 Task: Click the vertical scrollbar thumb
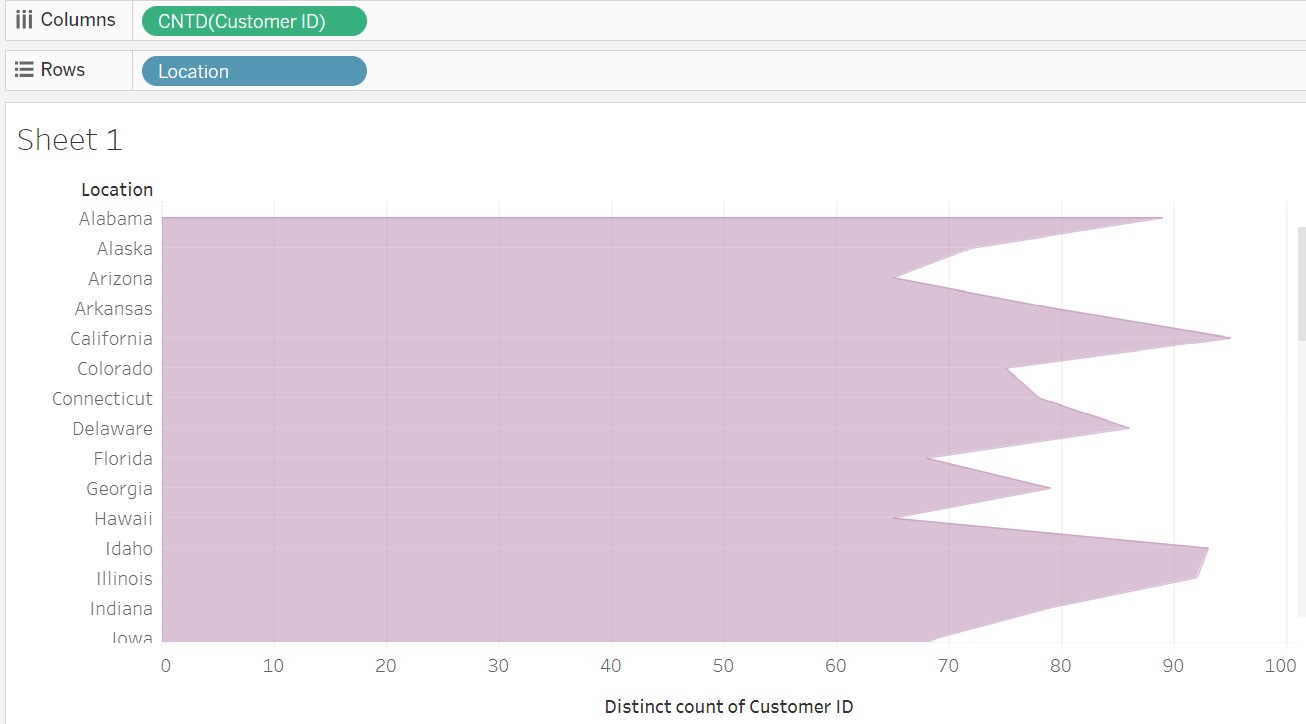1301,285
